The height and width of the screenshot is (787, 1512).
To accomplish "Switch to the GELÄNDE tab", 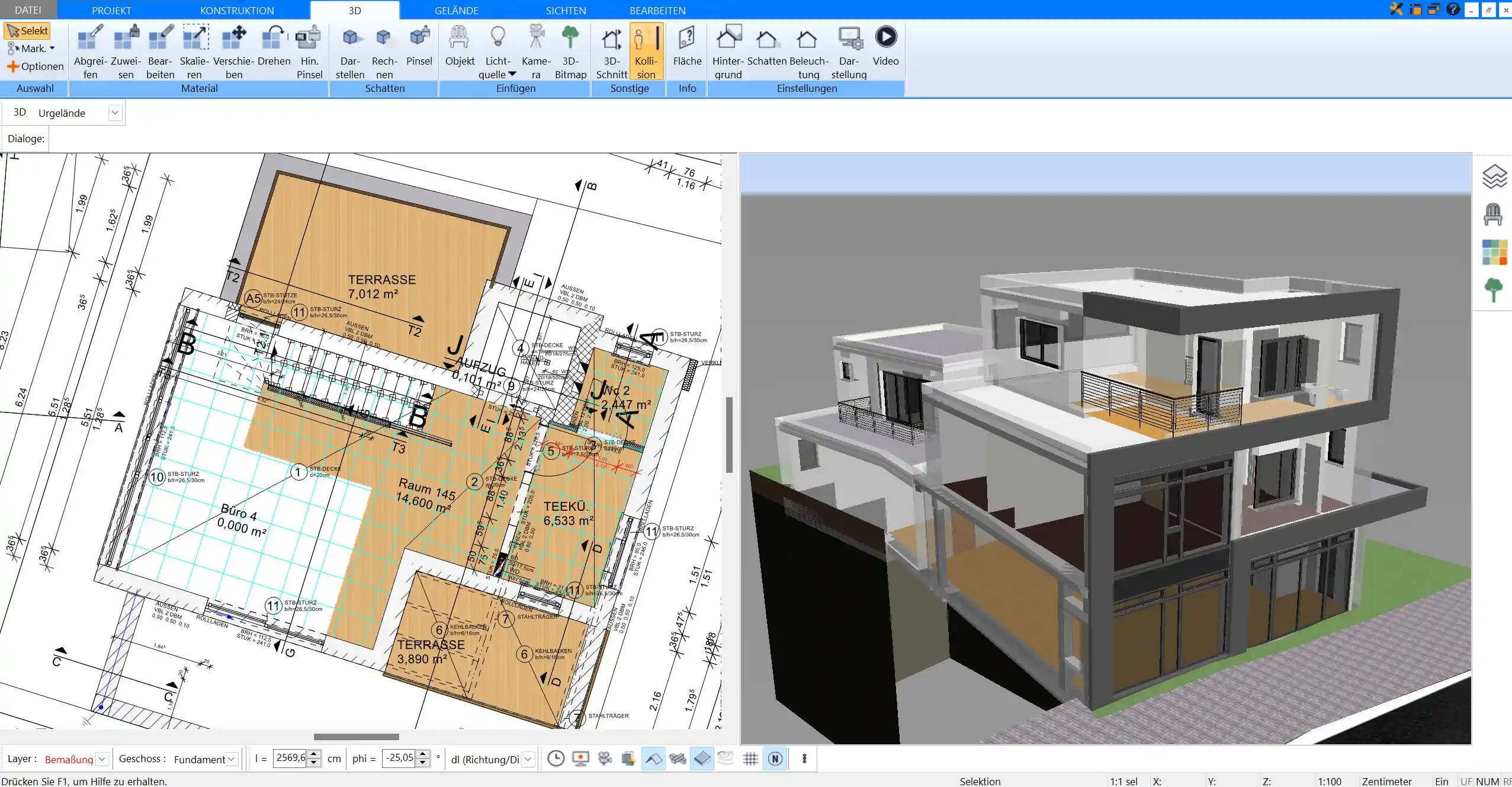I will tap(456, 10).
